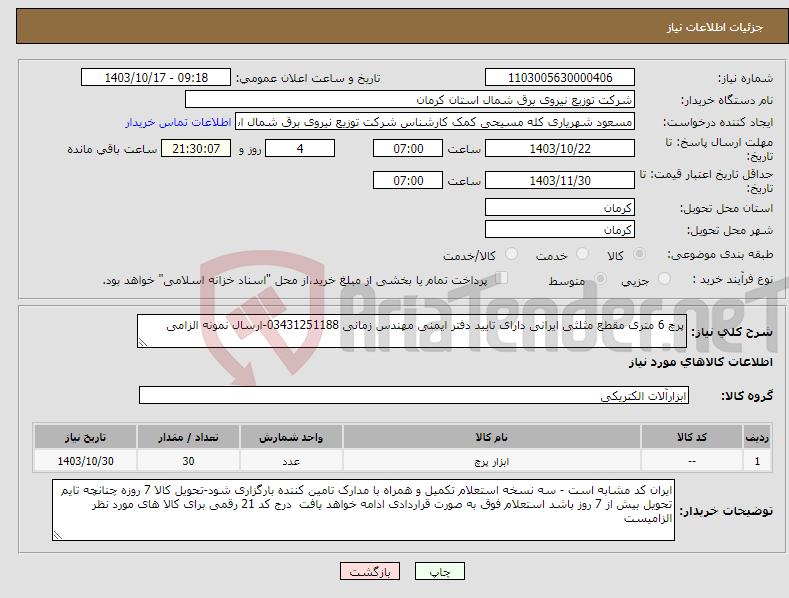Click the بازگشت back button
789x598 pixels.
click(x=370, y=571)
